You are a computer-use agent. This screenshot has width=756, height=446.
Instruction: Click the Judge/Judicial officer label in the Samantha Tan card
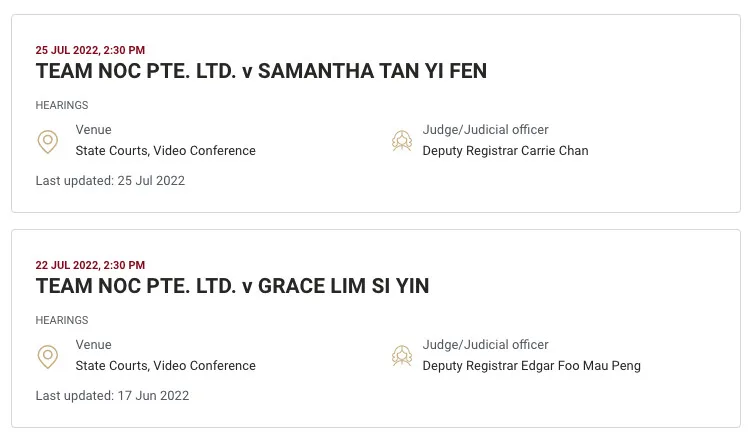486,130
